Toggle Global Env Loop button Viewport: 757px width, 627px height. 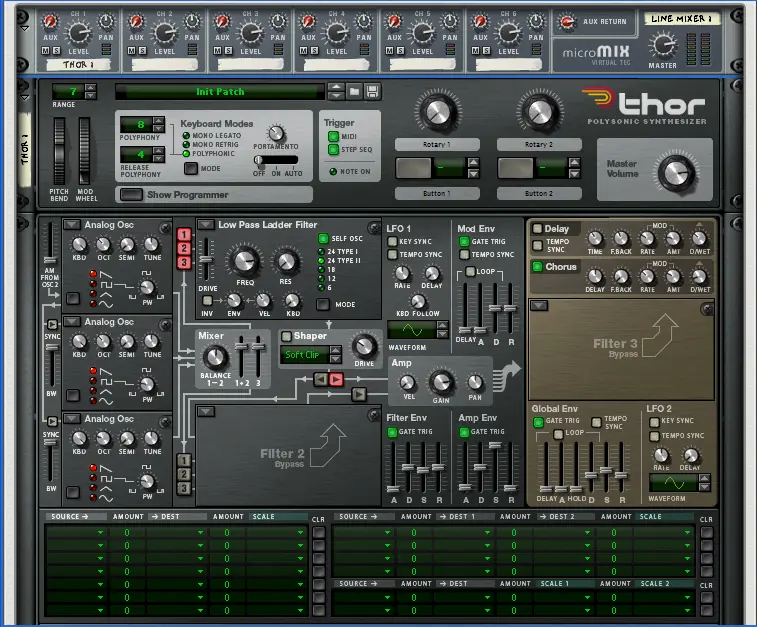pos(559,434)
